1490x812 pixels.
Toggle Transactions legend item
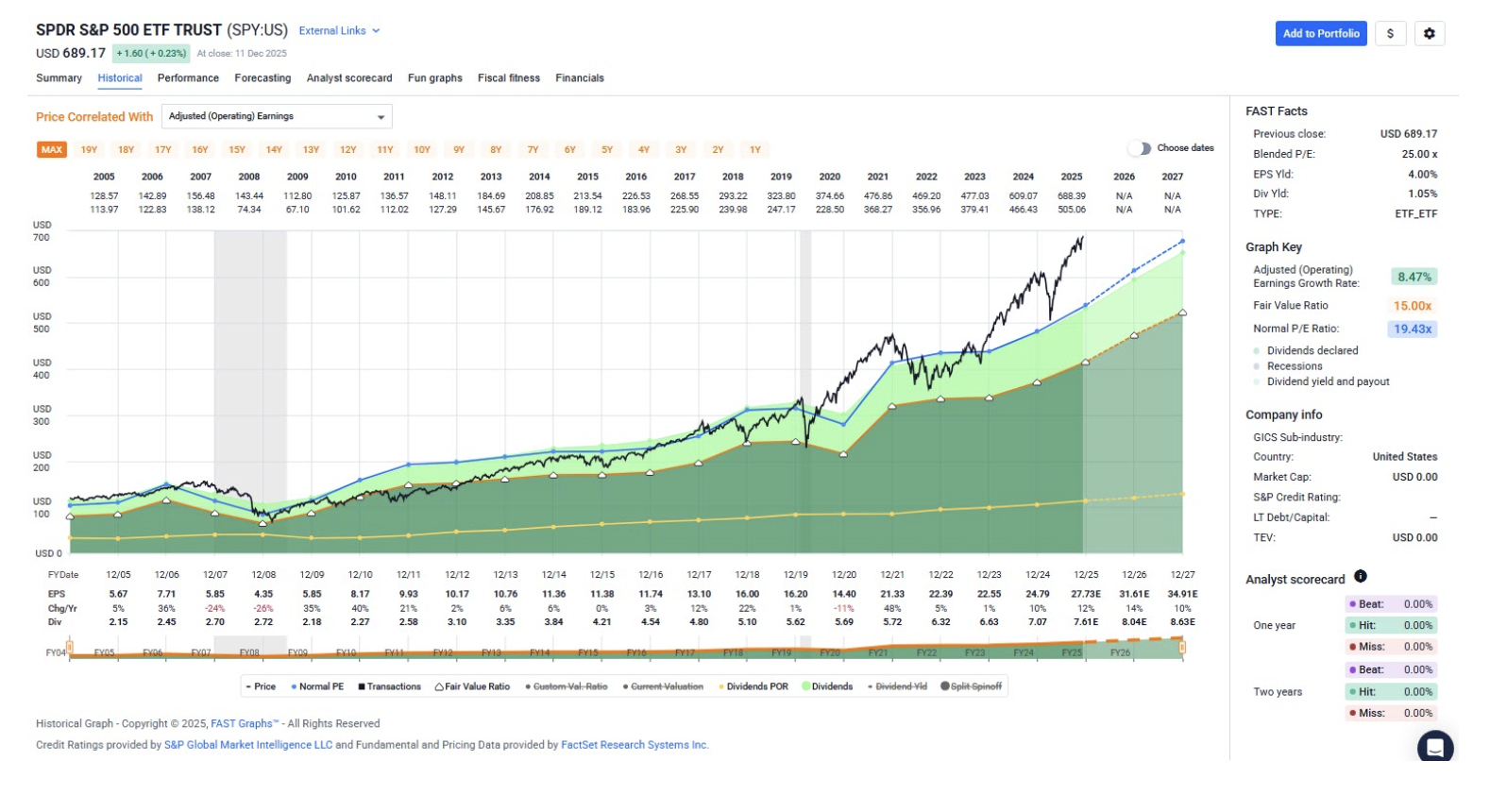coord(389,686)
